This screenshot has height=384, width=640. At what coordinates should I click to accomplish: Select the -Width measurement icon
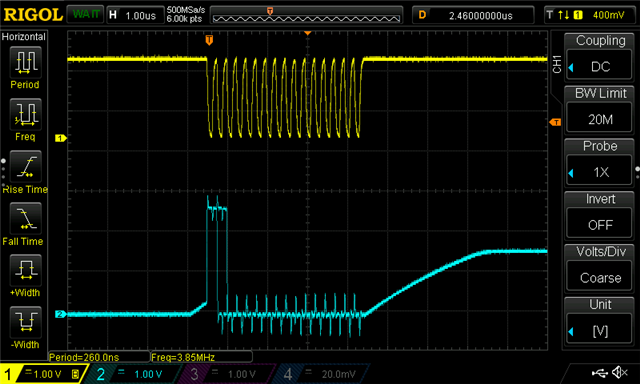pyautogui.click(x=25, y=322)
